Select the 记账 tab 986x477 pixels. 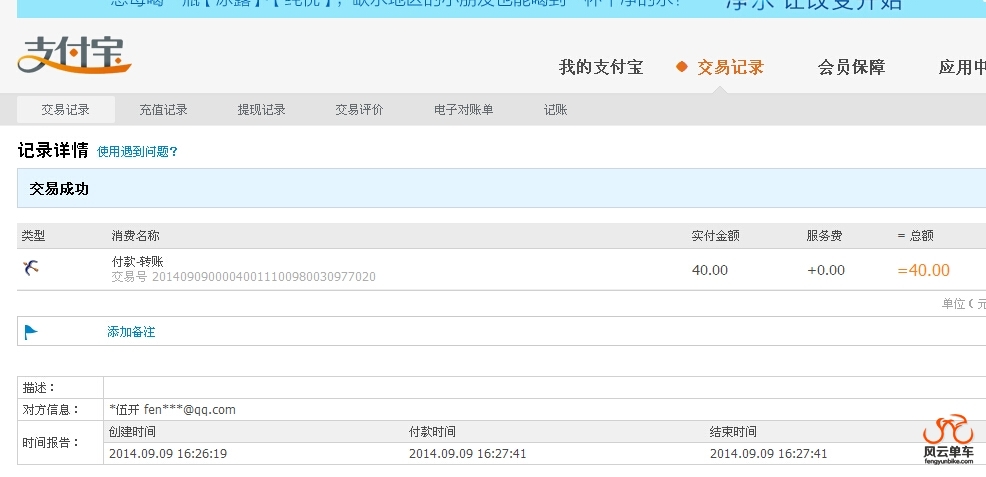555,110
